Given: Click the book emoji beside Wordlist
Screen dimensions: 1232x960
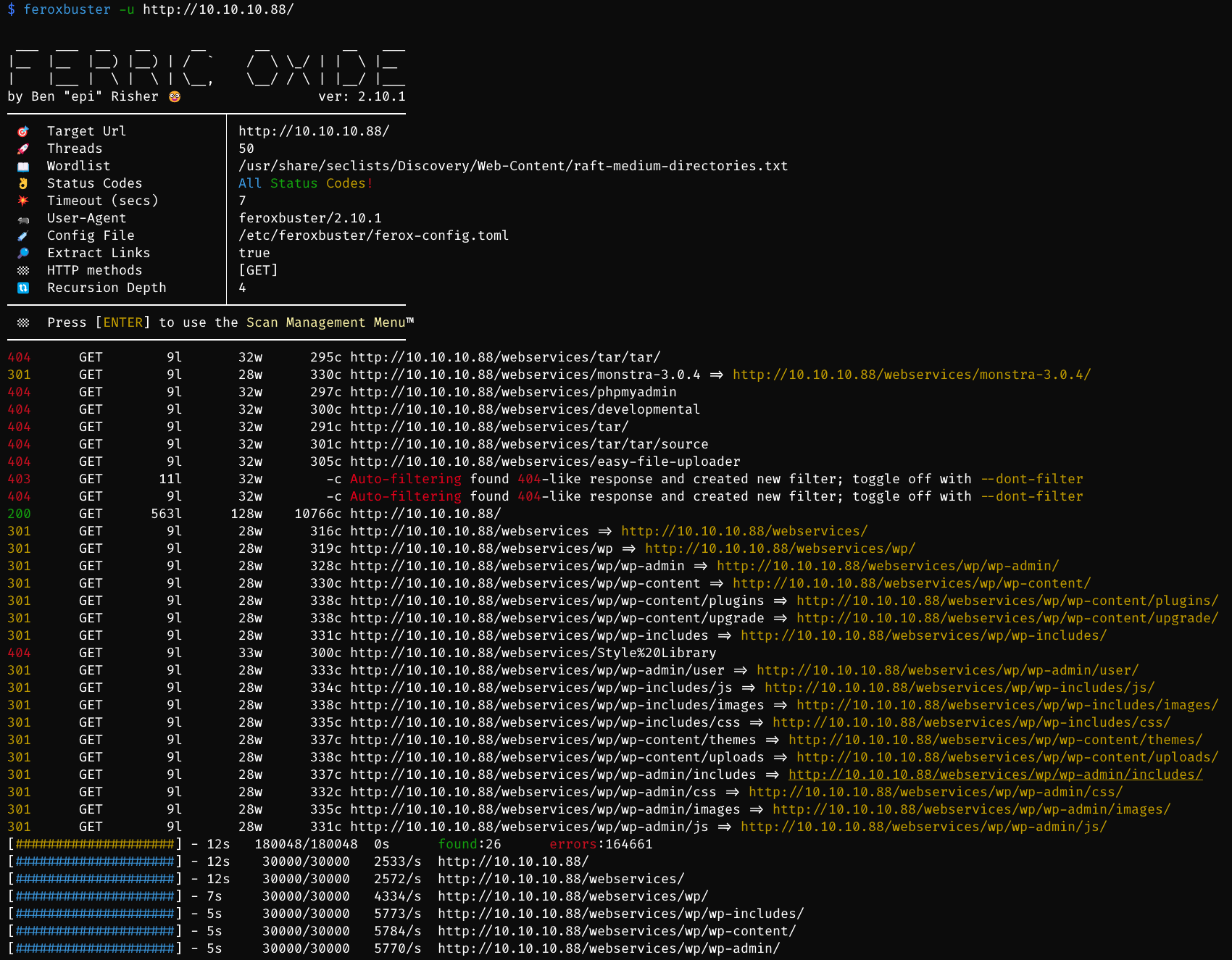Looking at the screenshot, I should [23, 166].
